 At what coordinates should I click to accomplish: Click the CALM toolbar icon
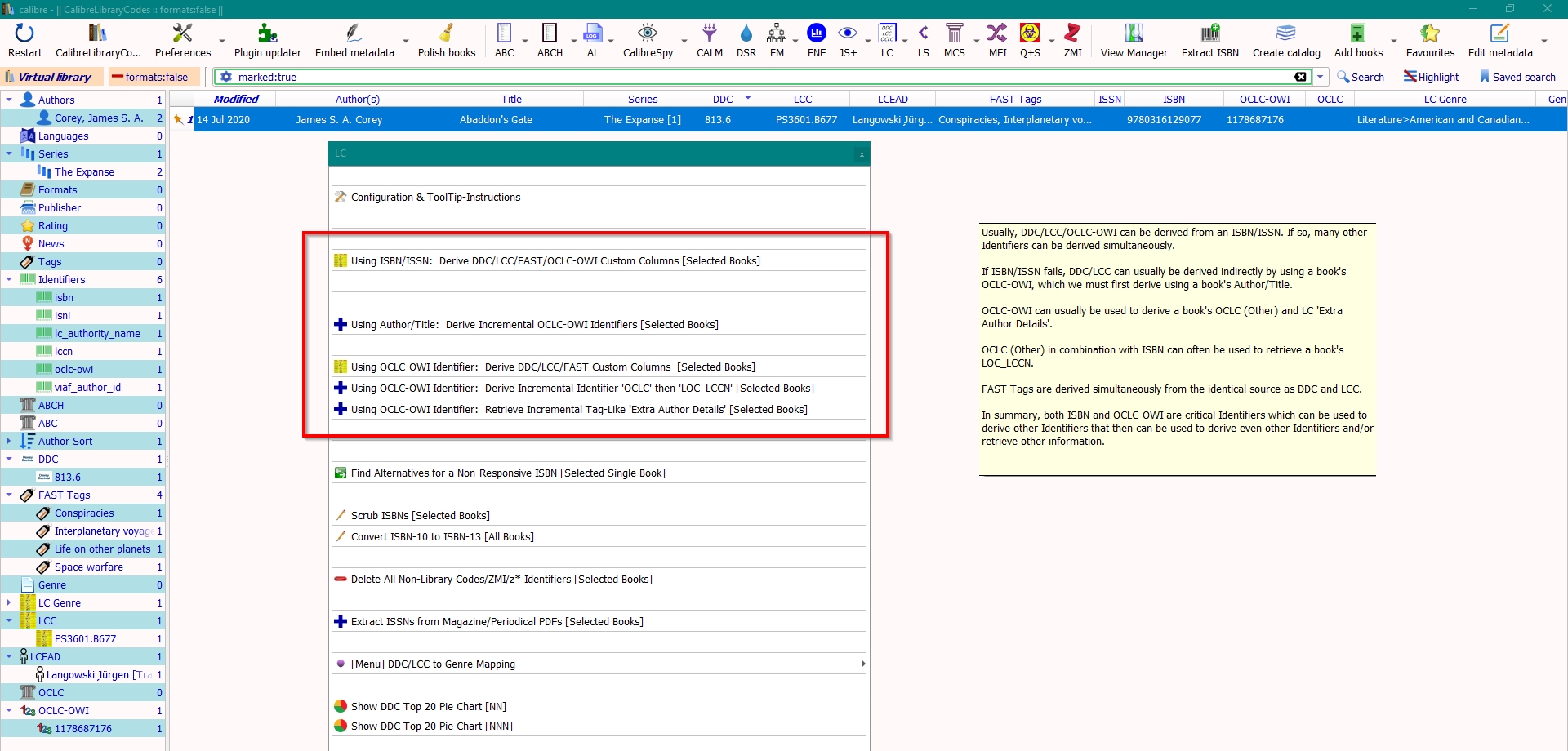[710, 33]
